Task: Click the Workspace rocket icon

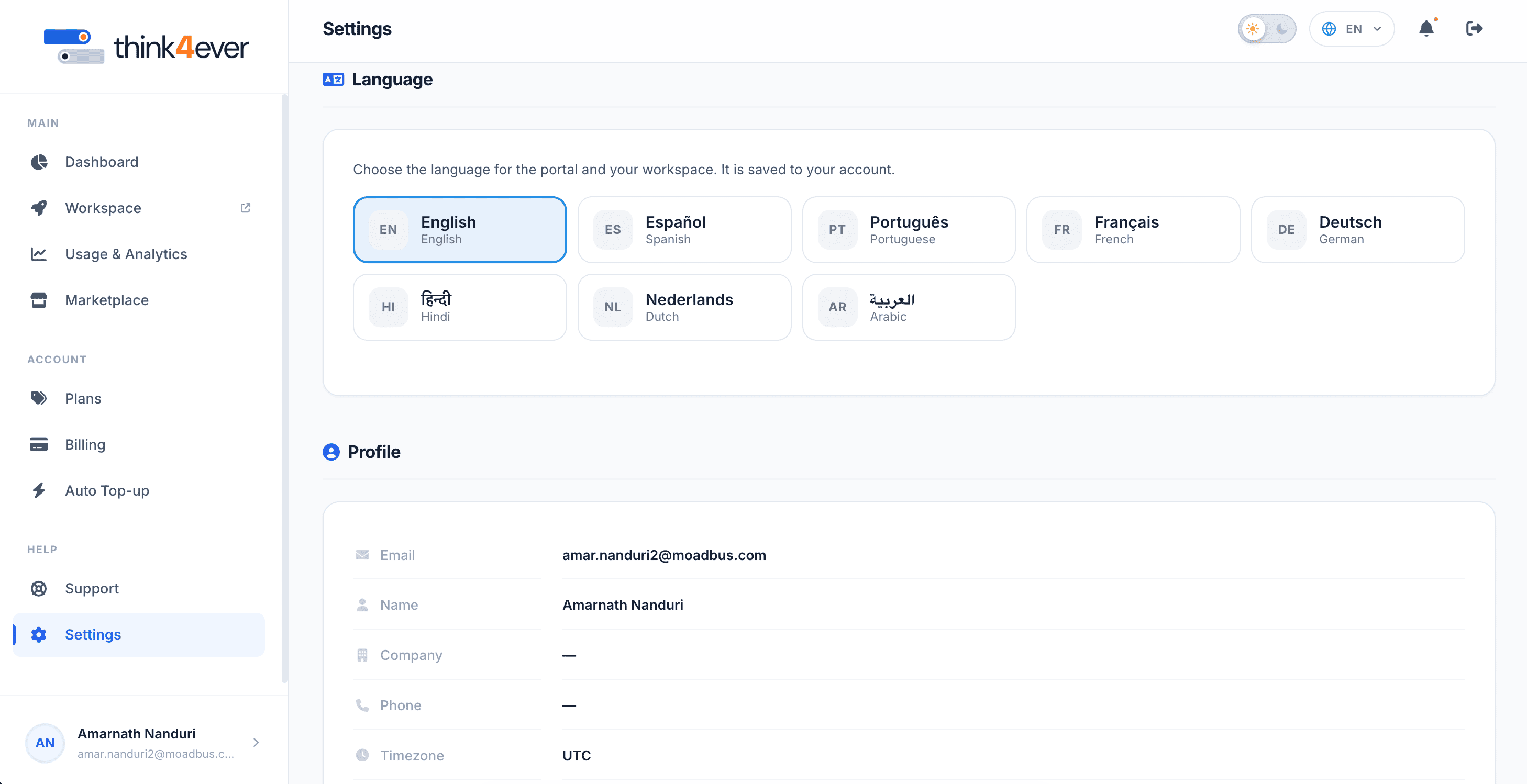Action: pyautogui.click(x=39, y=208)
